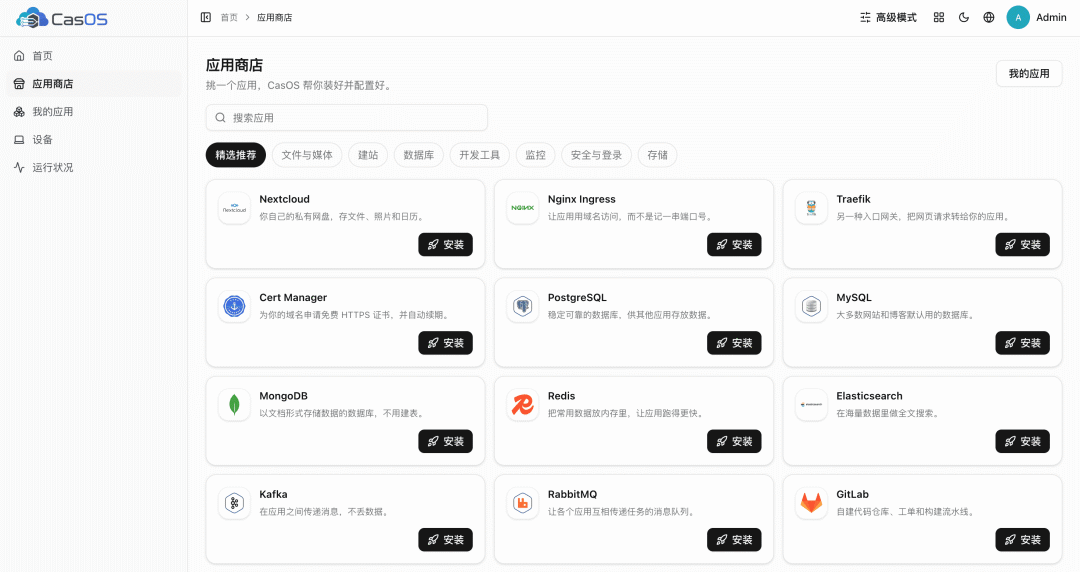Click the MongoDB leaf icon
Viewport: 1080px width, 572px height.
pyautogui.click(x=234, y=405)
